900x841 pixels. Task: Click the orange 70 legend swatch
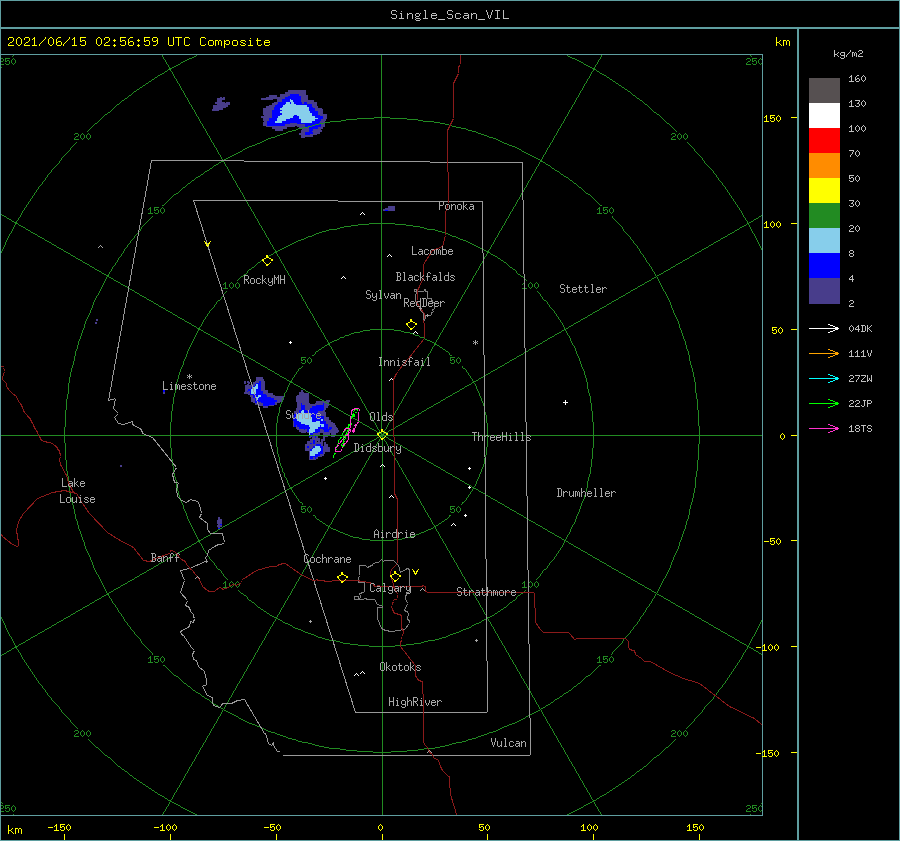824,165
